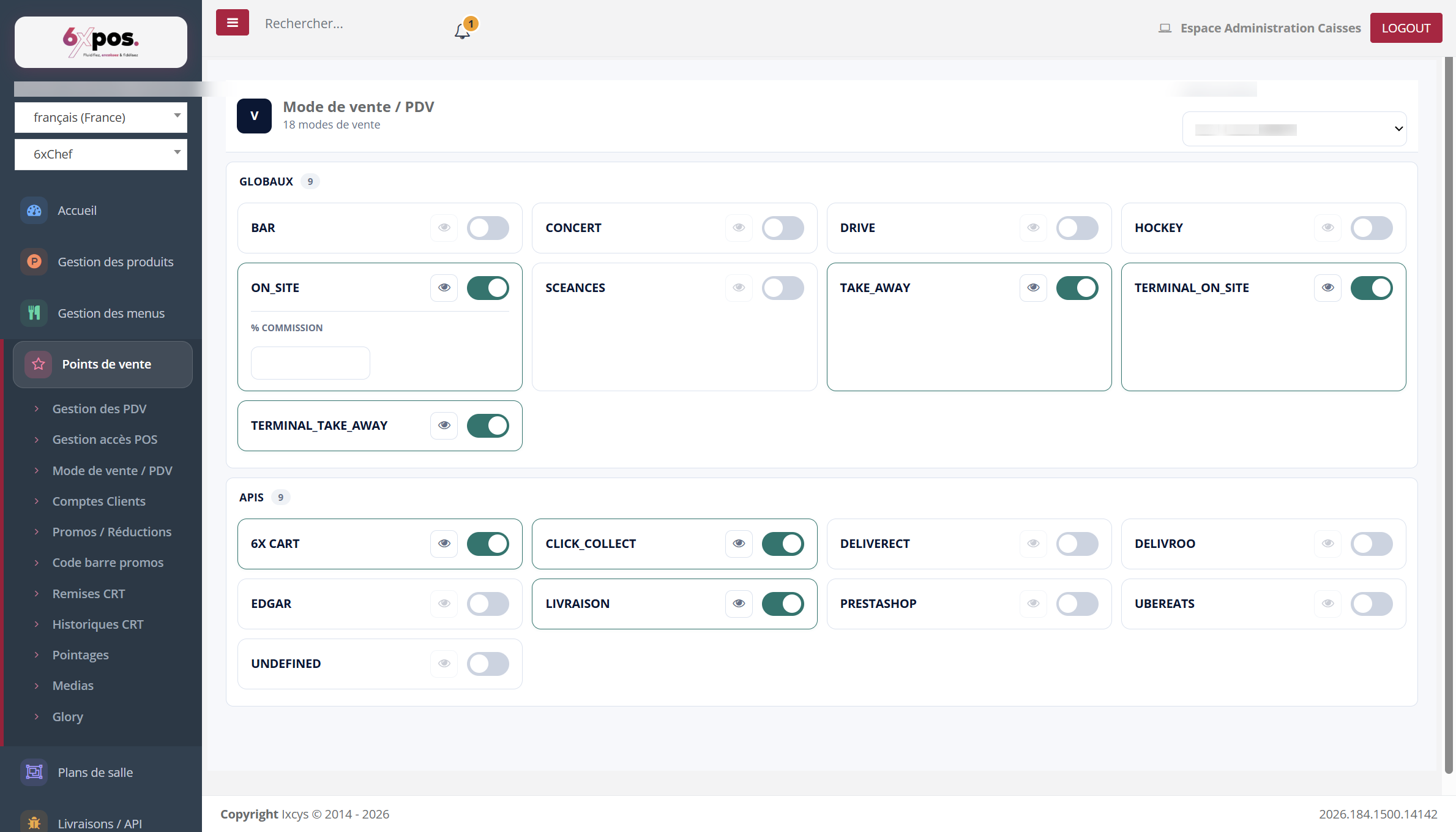Turn on the UBEREATS toggle

[1372, 604]
